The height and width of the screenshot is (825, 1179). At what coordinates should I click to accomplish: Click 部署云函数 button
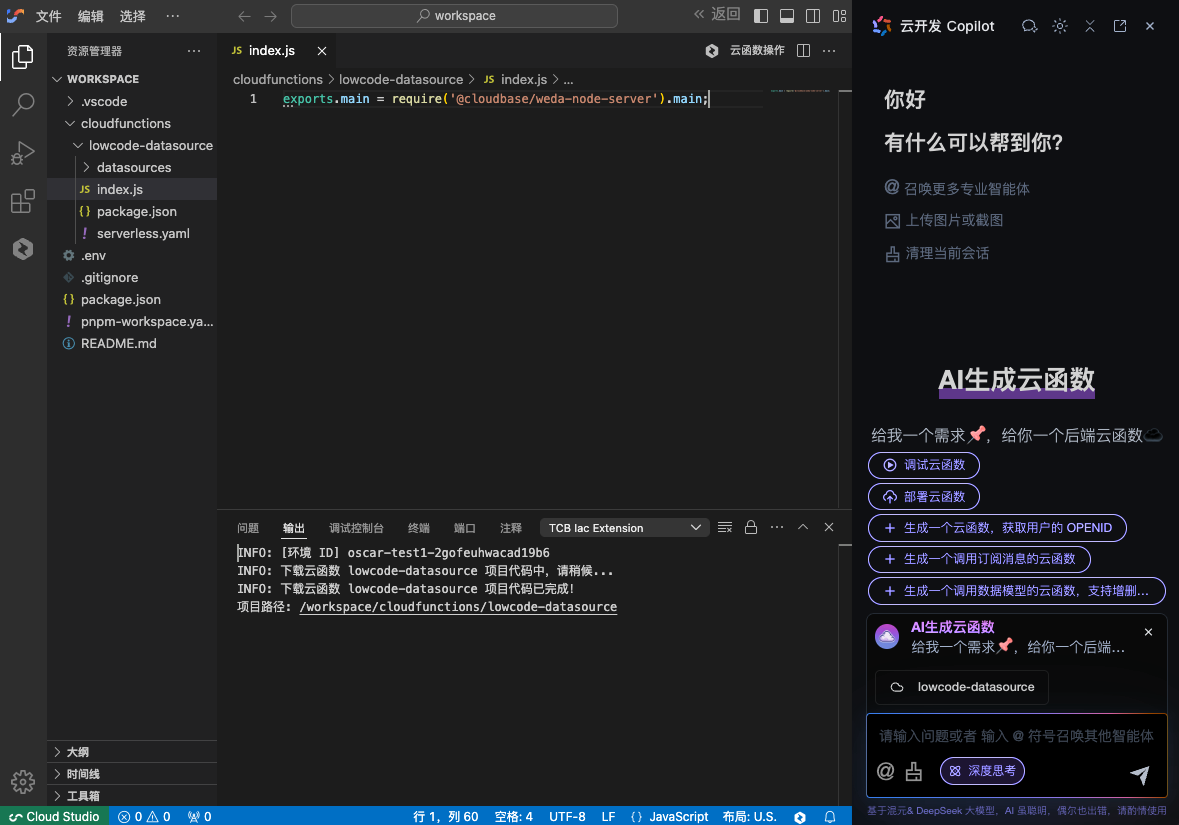[x=923, y=497]
